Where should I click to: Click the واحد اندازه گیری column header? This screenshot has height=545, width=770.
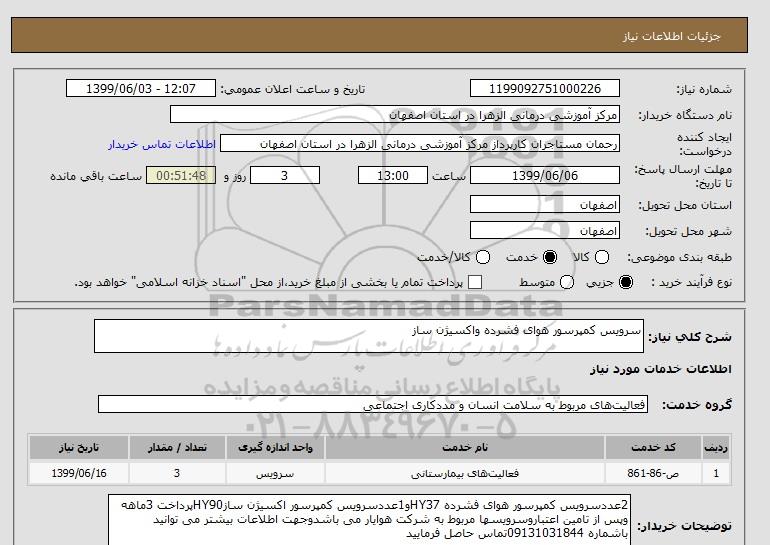[x=275, y=447]
